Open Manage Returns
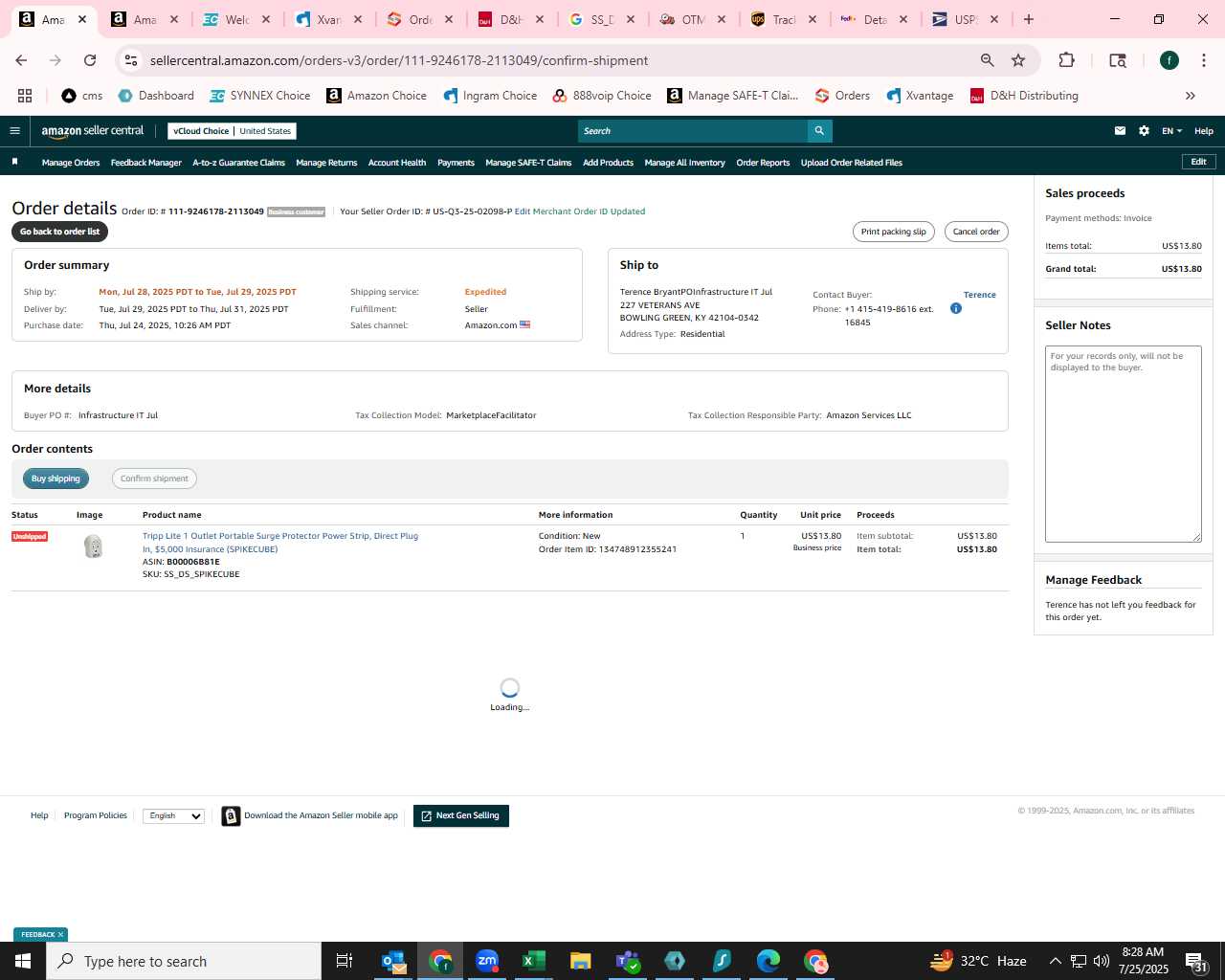Image resolution: width=1225 pixels, height=980 pixels. tap(326, 163)
